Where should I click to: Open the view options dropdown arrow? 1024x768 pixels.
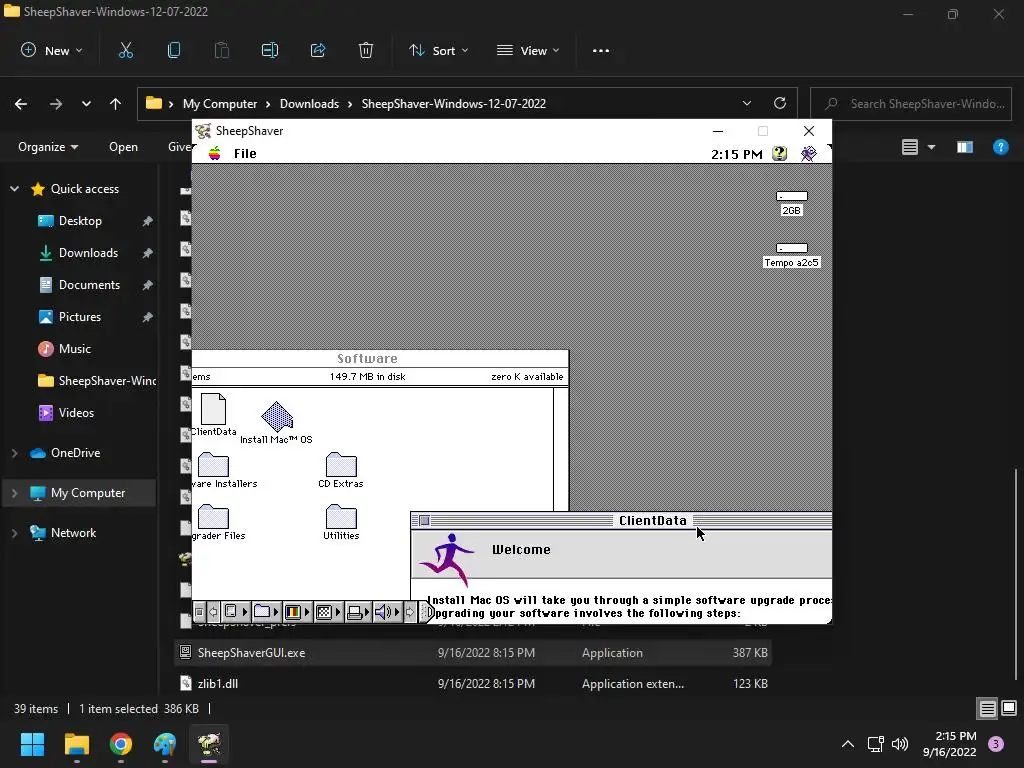coord(931,147)
